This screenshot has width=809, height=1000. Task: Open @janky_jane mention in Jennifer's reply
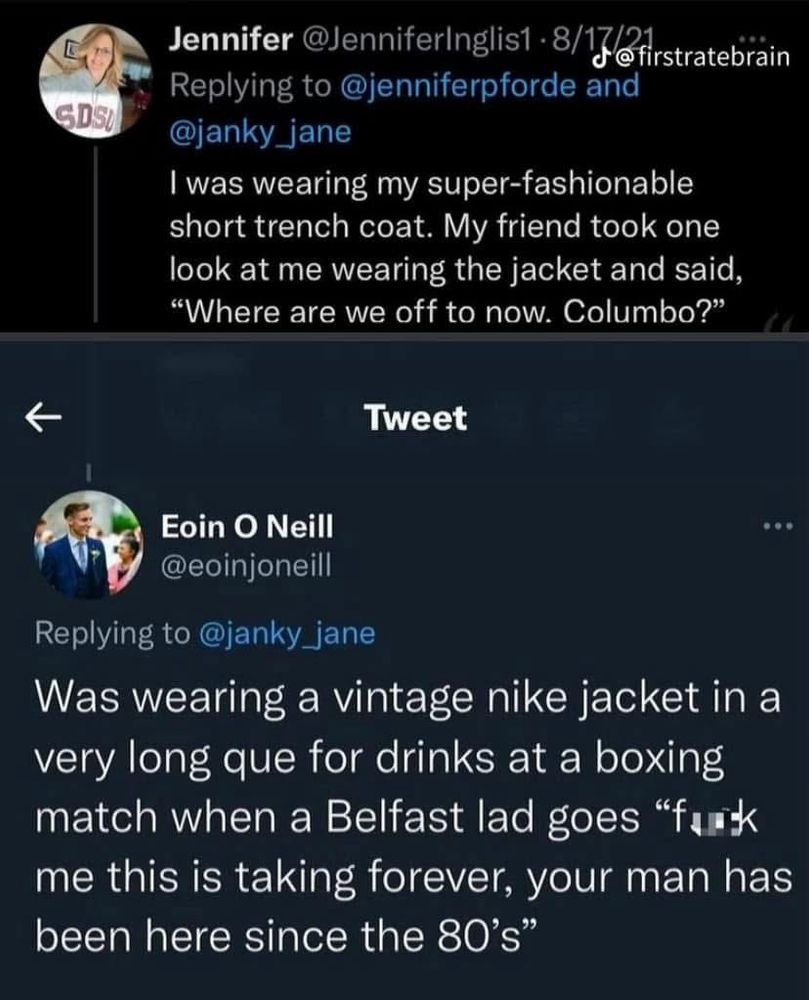click(x=262, y=131)
